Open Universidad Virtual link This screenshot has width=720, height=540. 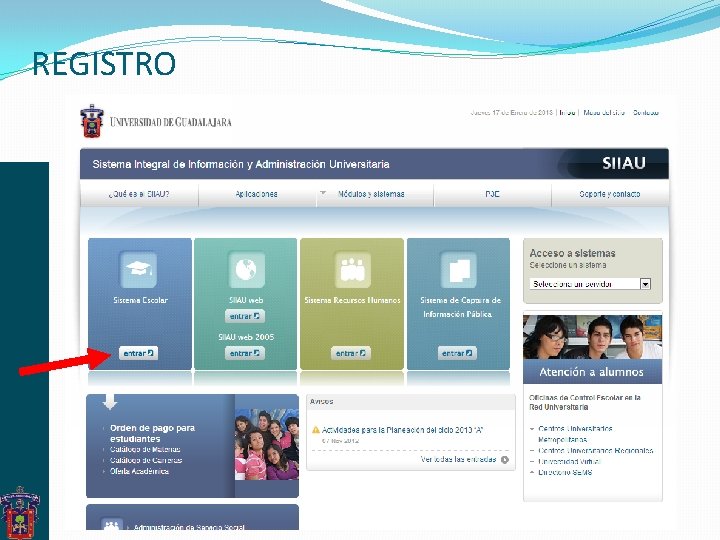coord(569,461)
